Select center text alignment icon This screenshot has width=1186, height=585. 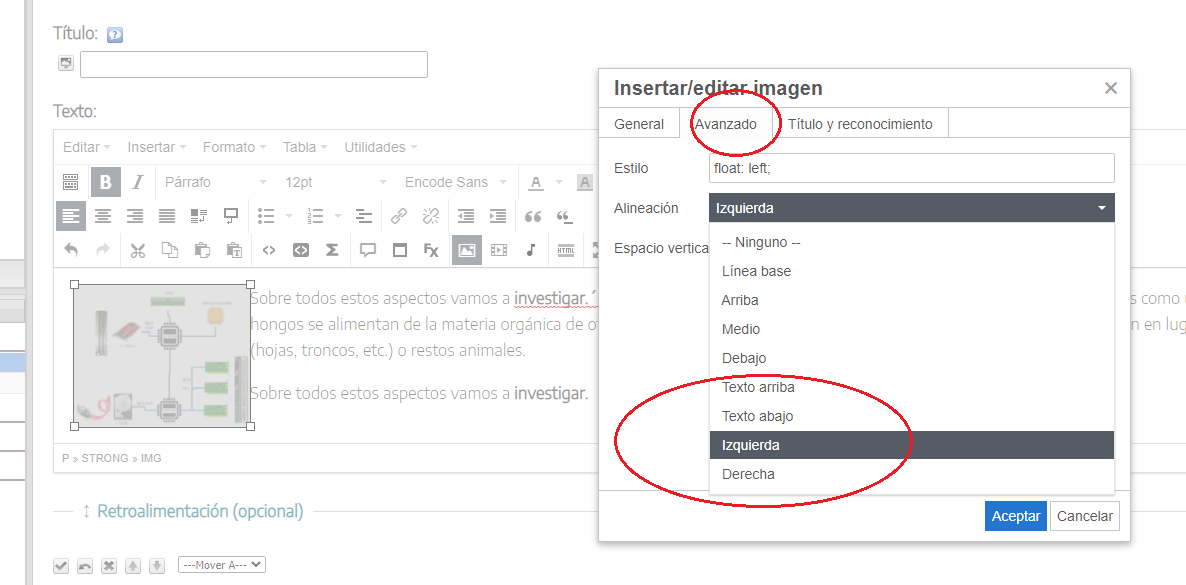click(103, 216)
